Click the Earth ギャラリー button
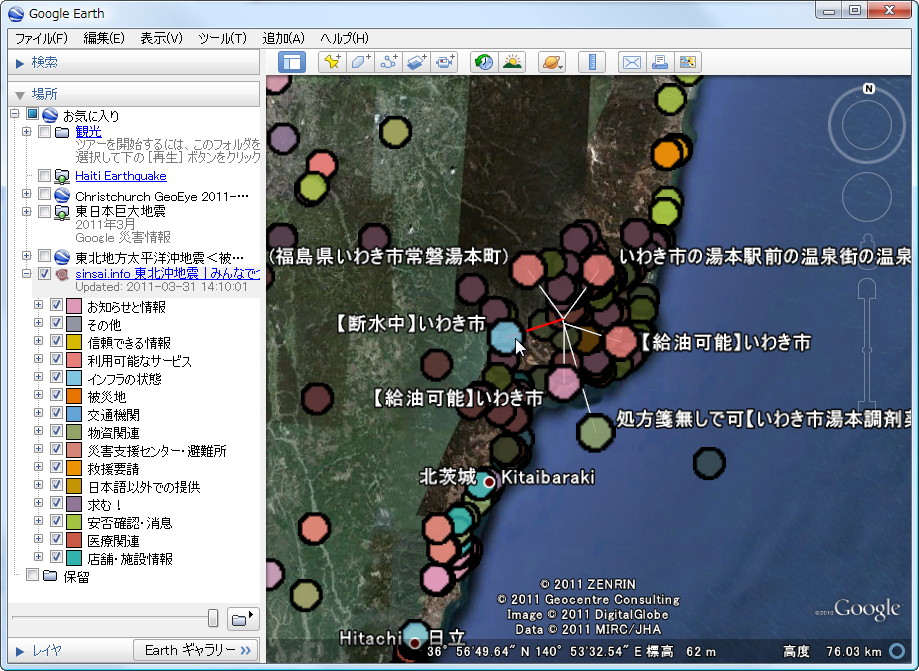This screenshot has height=671, width=919. click(x=196, y=650)
